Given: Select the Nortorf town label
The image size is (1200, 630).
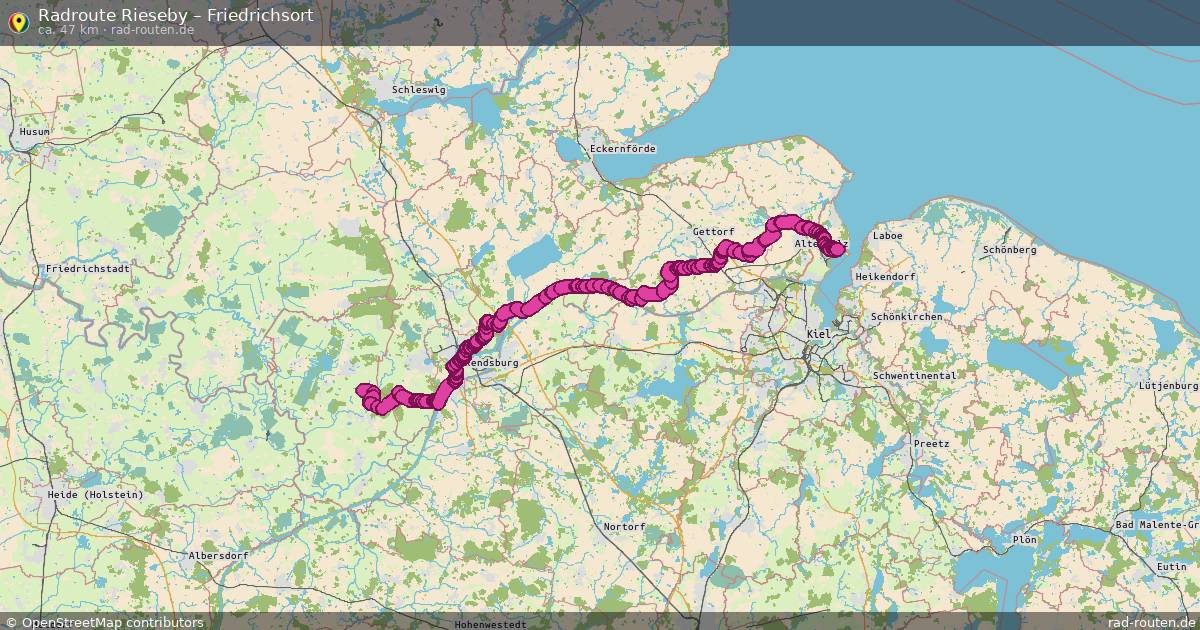Looking at the screenshot, I should click(x=624, y=527).
